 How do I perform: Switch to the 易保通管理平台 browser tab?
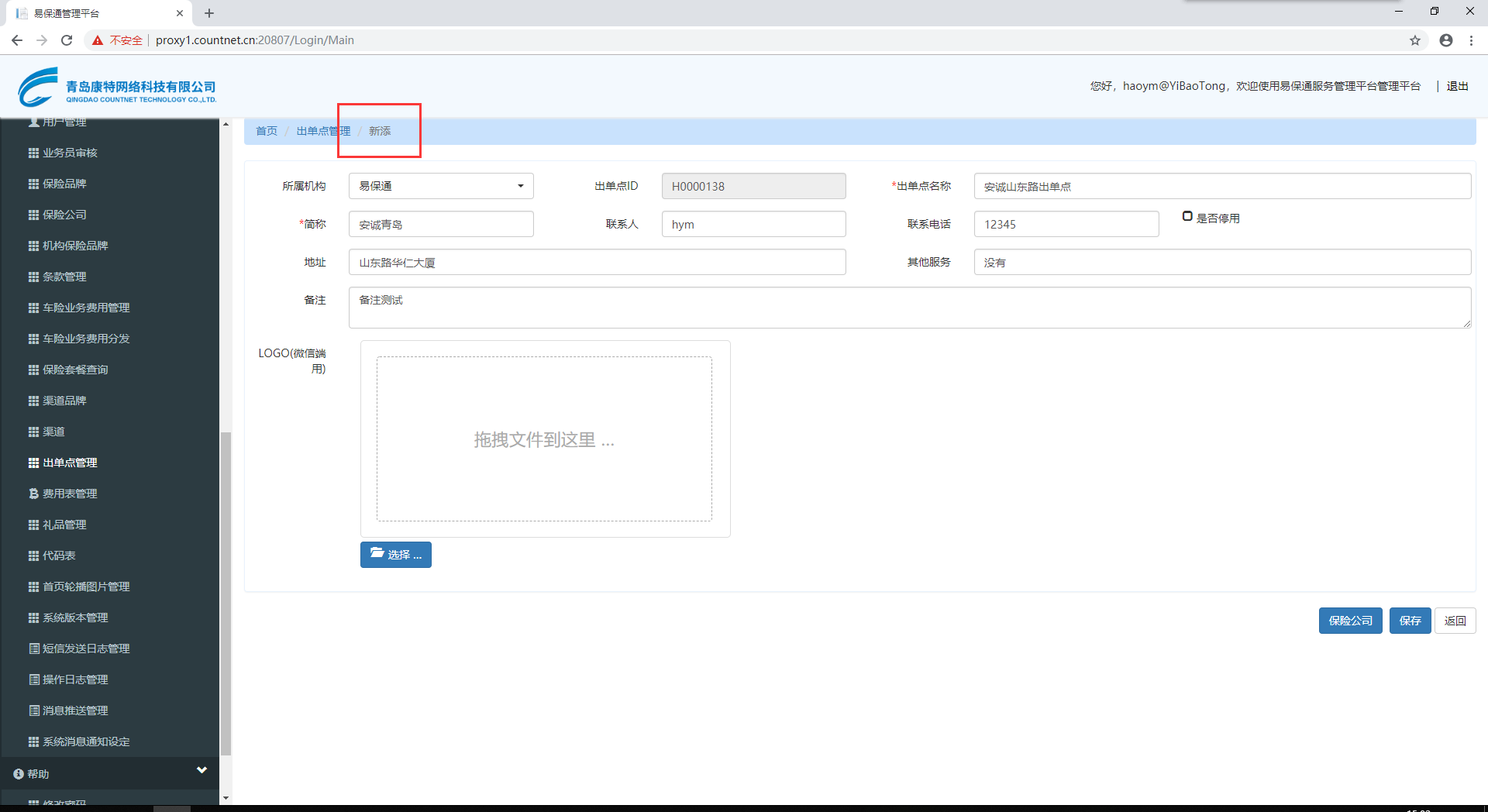[x=101, y=13]
